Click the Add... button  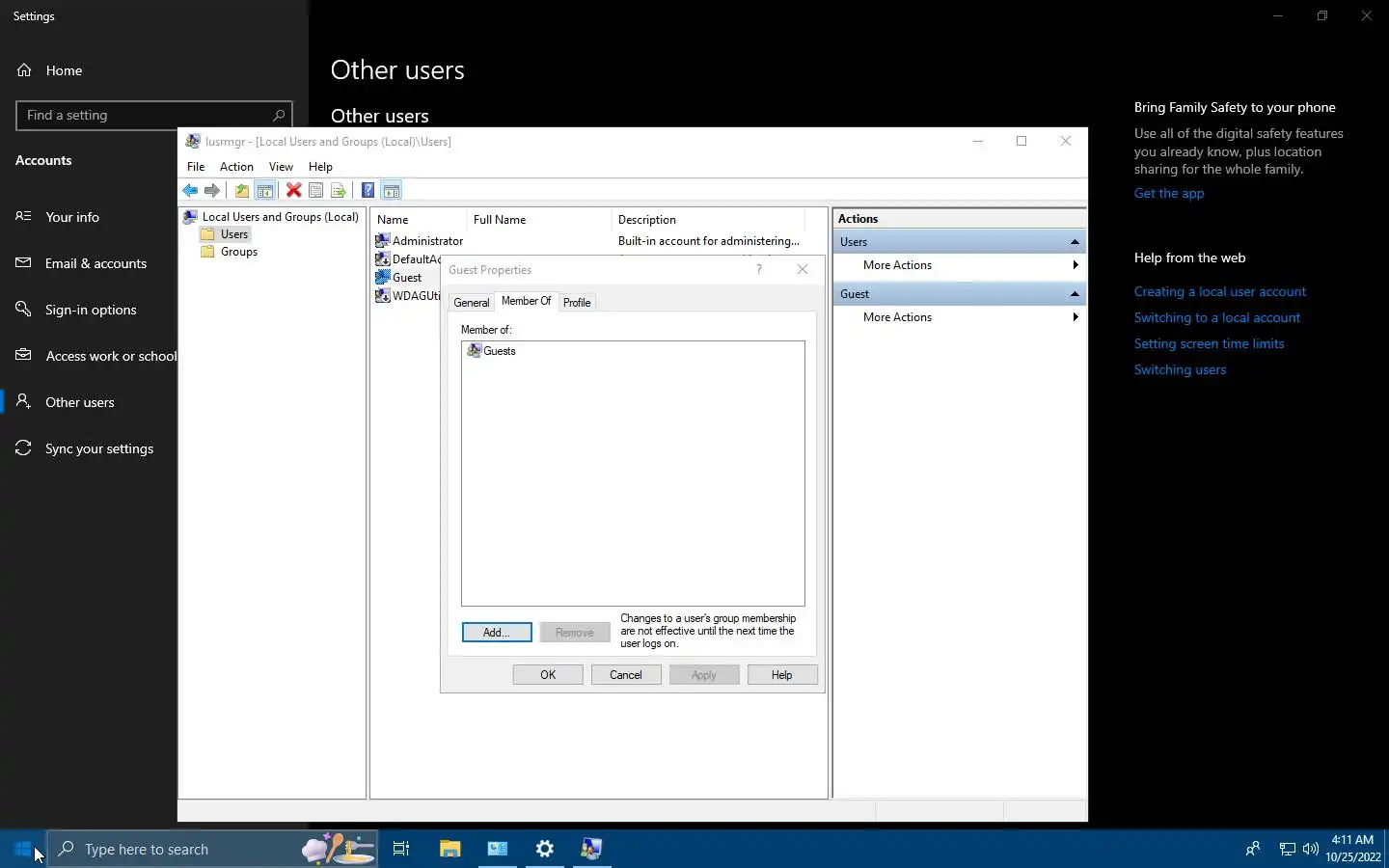[x=497, y=633]
